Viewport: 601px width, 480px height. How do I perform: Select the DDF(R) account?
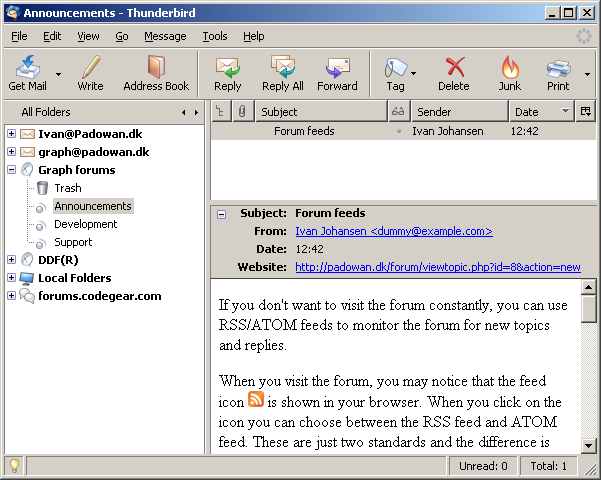pyautogui.click(x=58, y=260)
